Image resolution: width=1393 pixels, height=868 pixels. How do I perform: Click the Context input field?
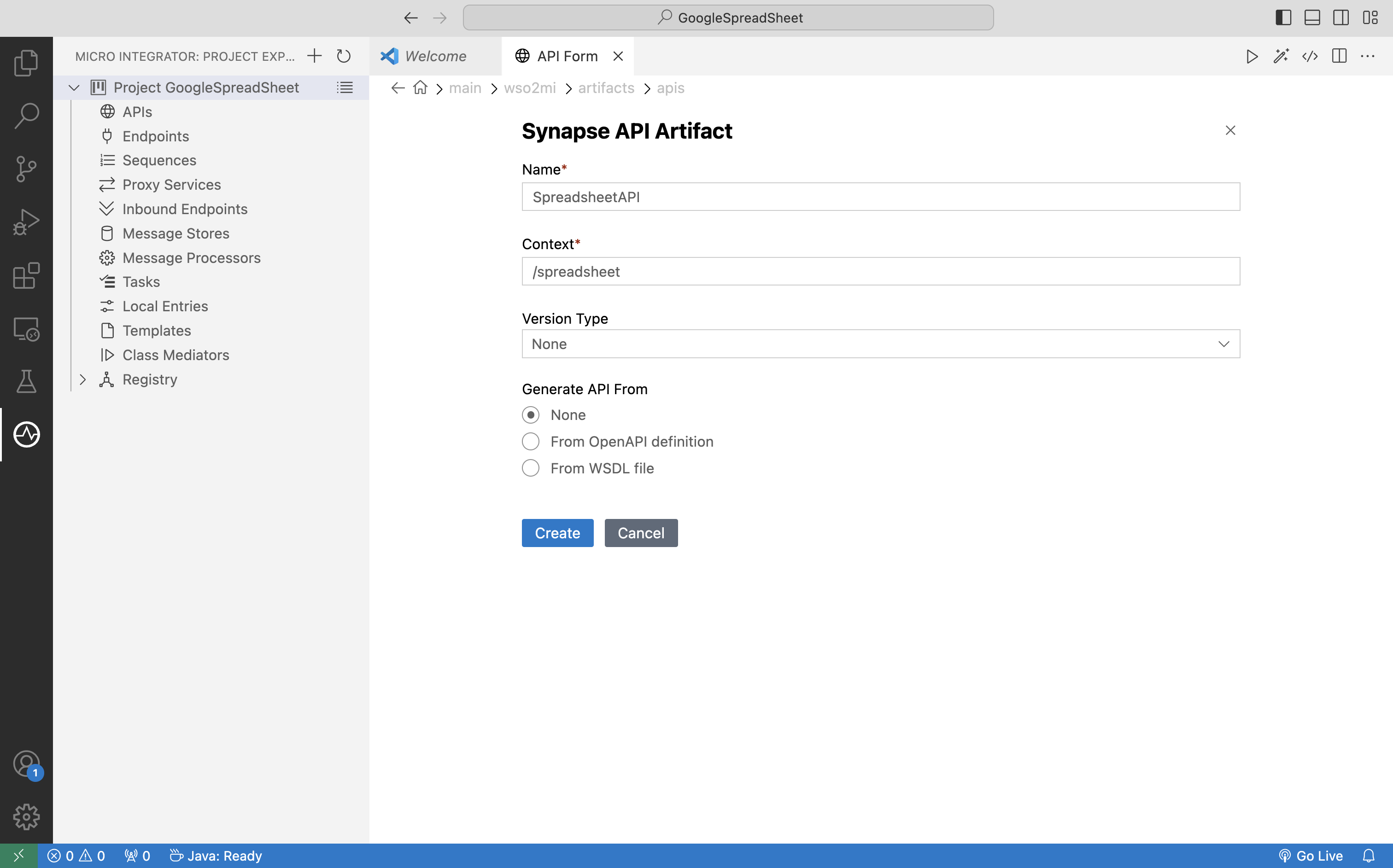coord(881,272)
